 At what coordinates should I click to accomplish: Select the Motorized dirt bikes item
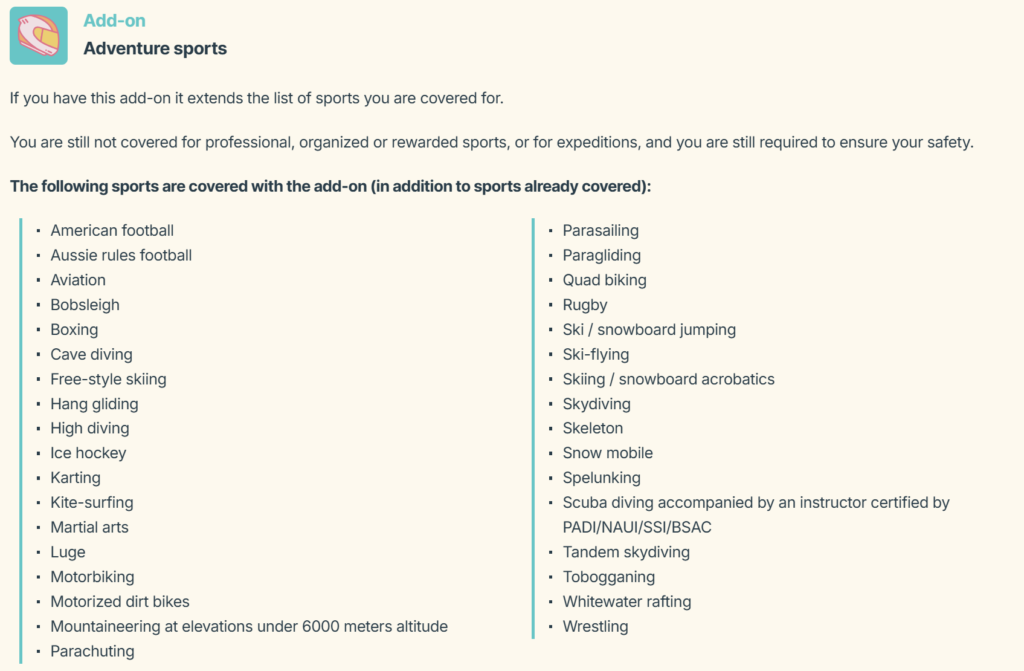point(120,602)
